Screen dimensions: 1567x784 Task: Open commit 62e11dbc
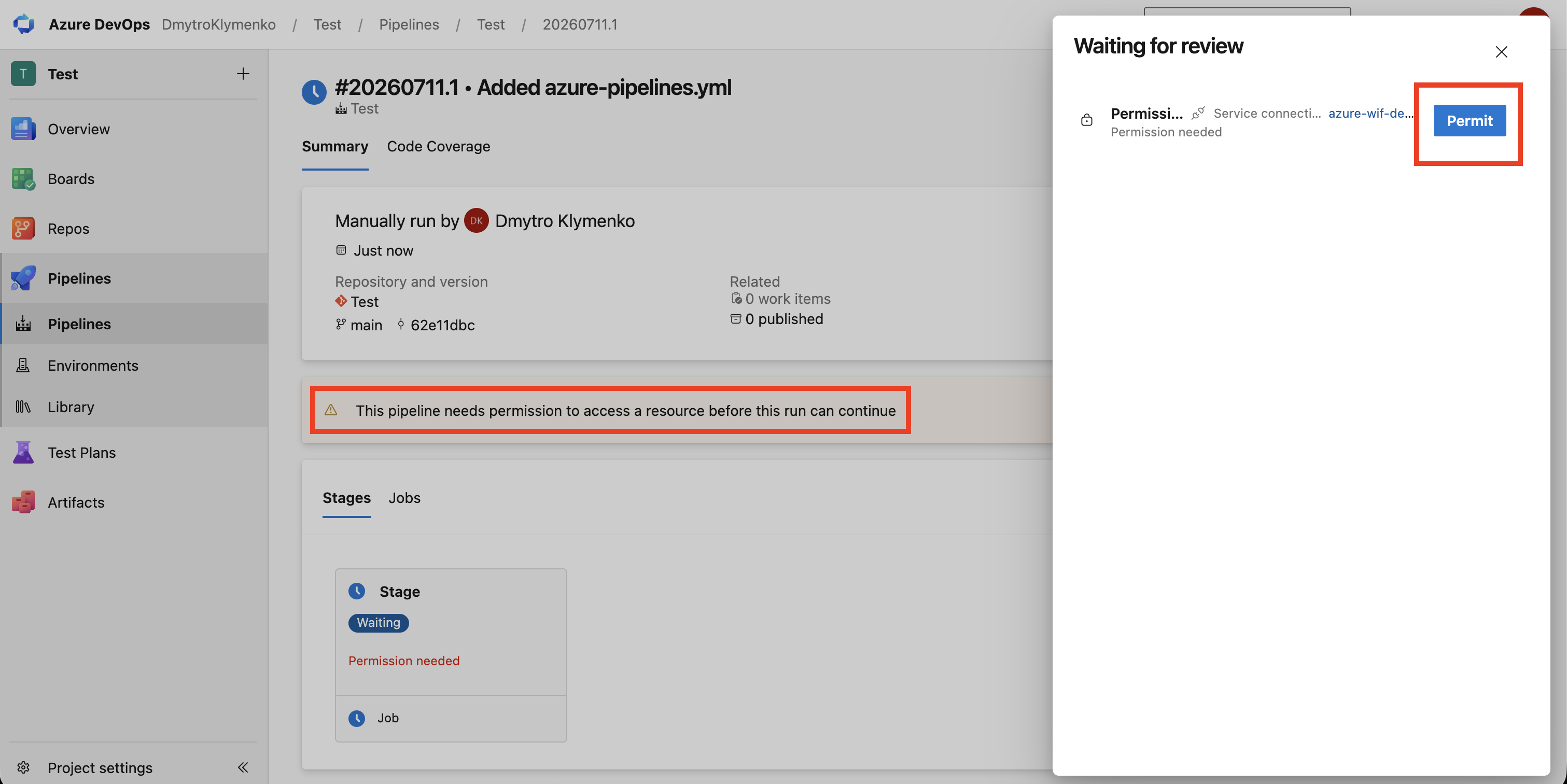[442, 325]
